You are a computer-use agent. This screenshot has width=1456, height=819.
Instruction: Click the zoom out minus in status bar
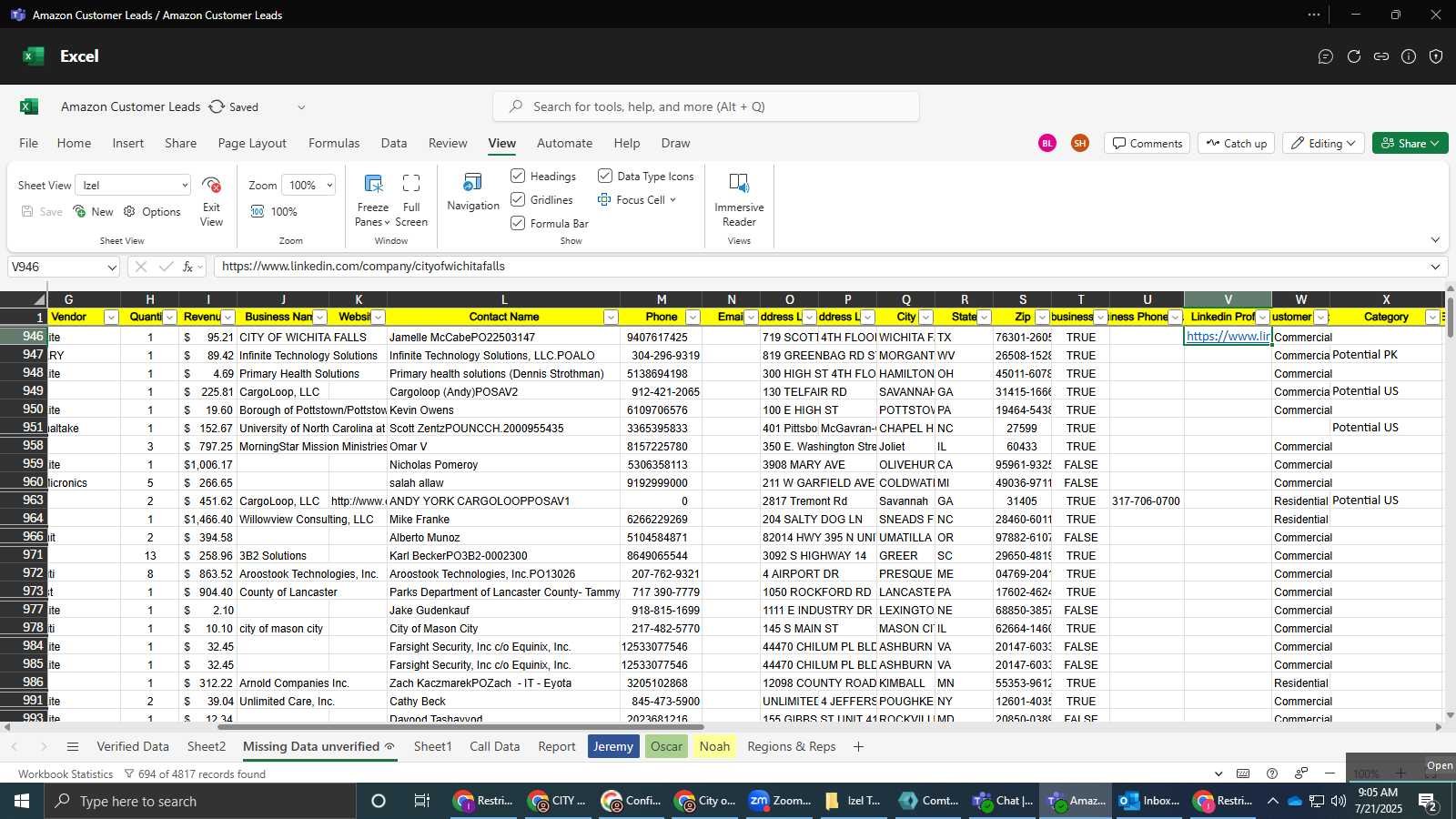click(x=1330, y=773)
